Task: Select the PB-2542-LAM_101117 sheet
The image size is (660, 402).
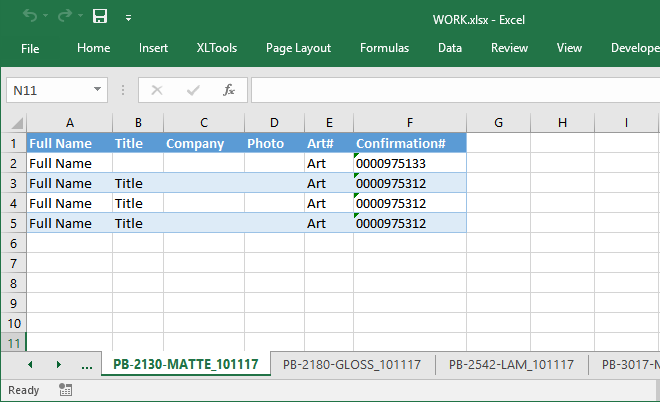Action: [x=511, y=365]
